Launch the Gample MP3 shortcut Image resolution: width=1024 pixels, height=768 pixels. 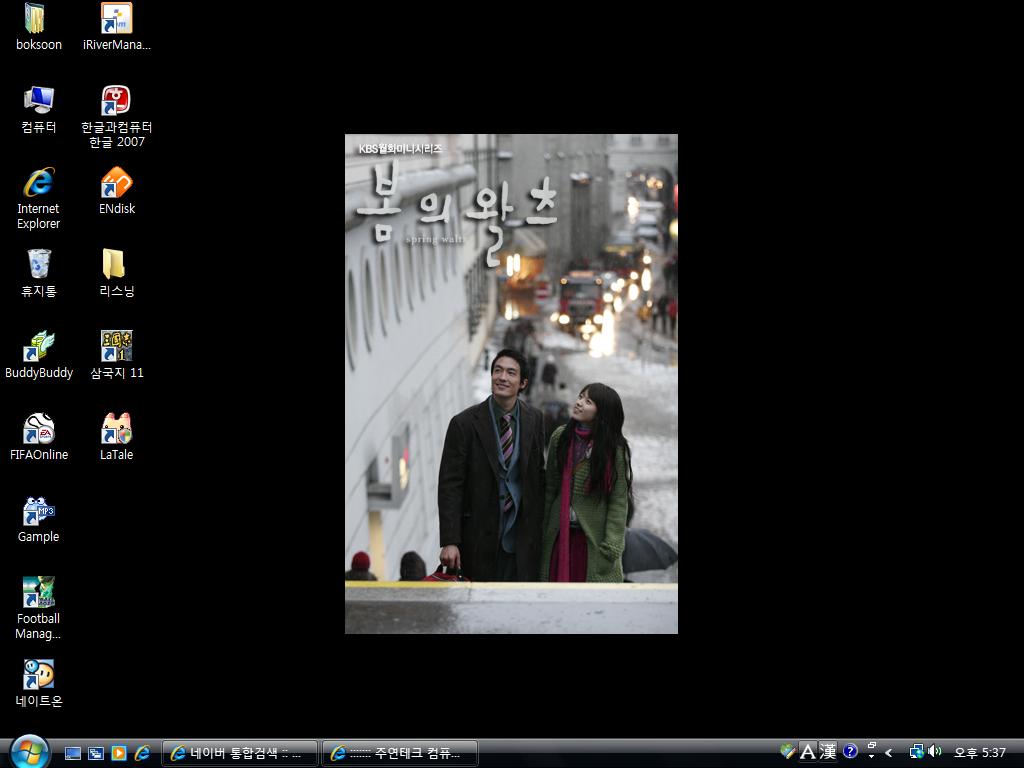point(38,519)
